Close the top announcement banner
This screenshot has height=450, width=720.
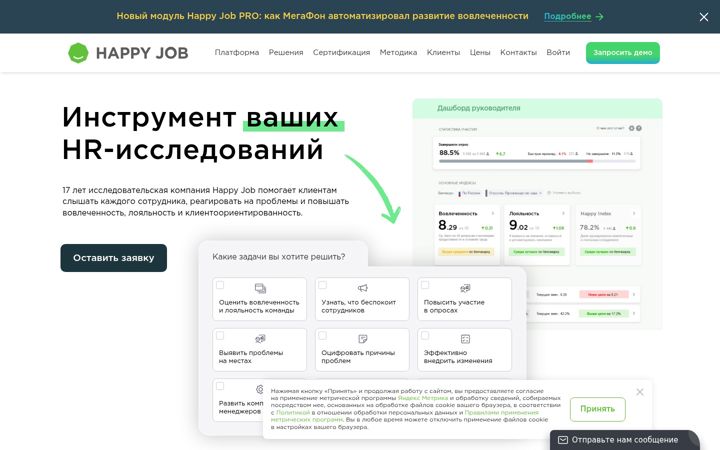point(703,17)
